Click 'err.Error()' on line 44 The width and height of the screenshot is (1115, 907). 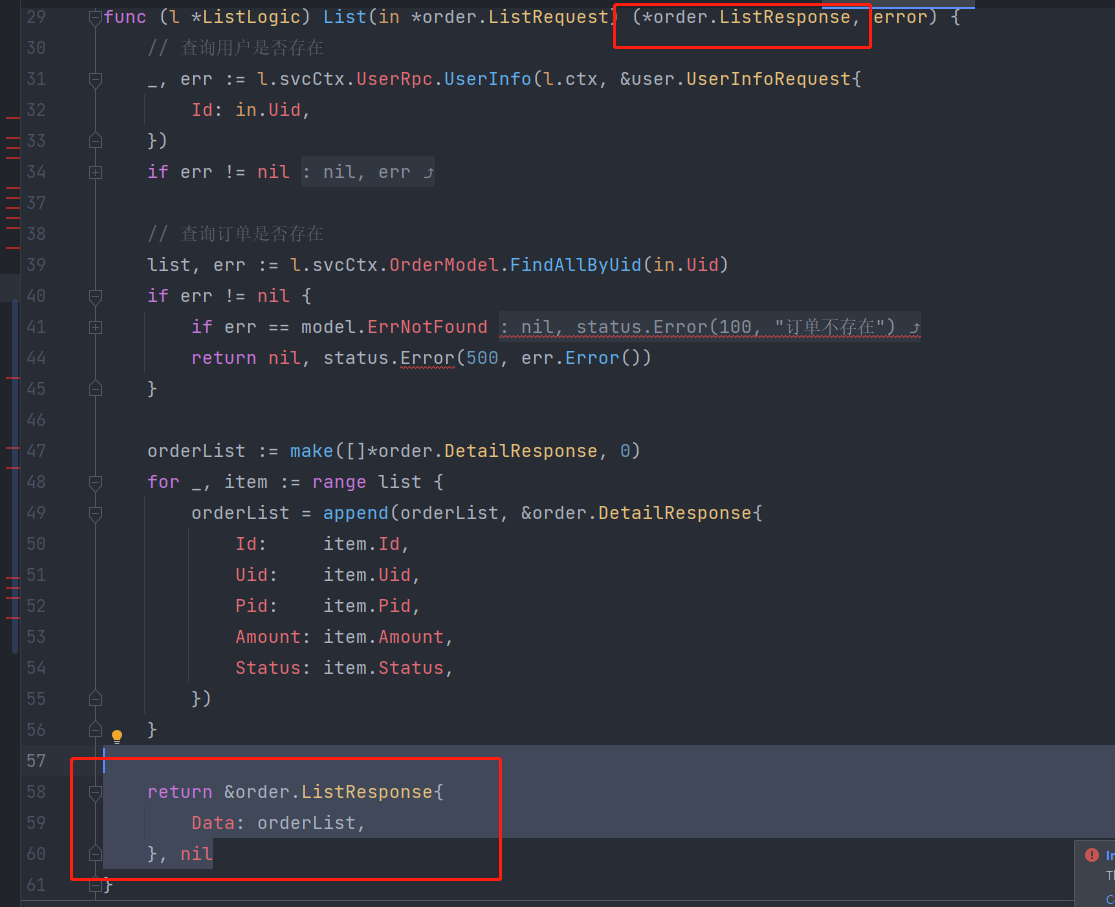(587, 358)
